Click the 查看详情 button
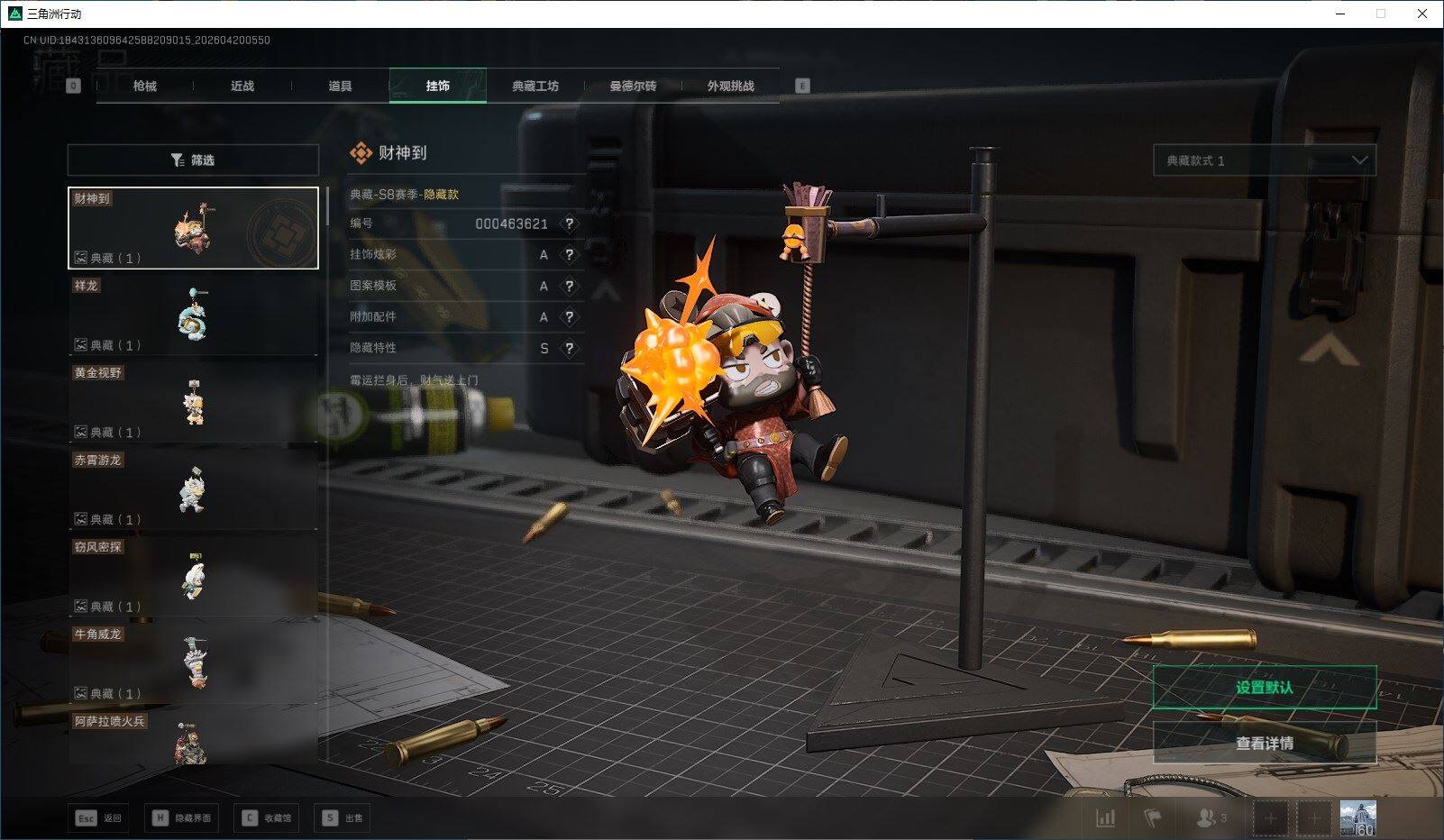The height and width of the screenshot is (840, 1444). pos(1265,744)
